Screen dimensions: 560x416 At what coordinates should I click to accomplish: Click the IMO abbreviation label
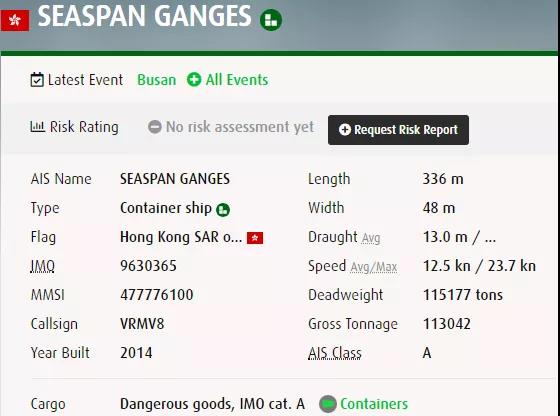pyautogui.click(x=43, y=266)
